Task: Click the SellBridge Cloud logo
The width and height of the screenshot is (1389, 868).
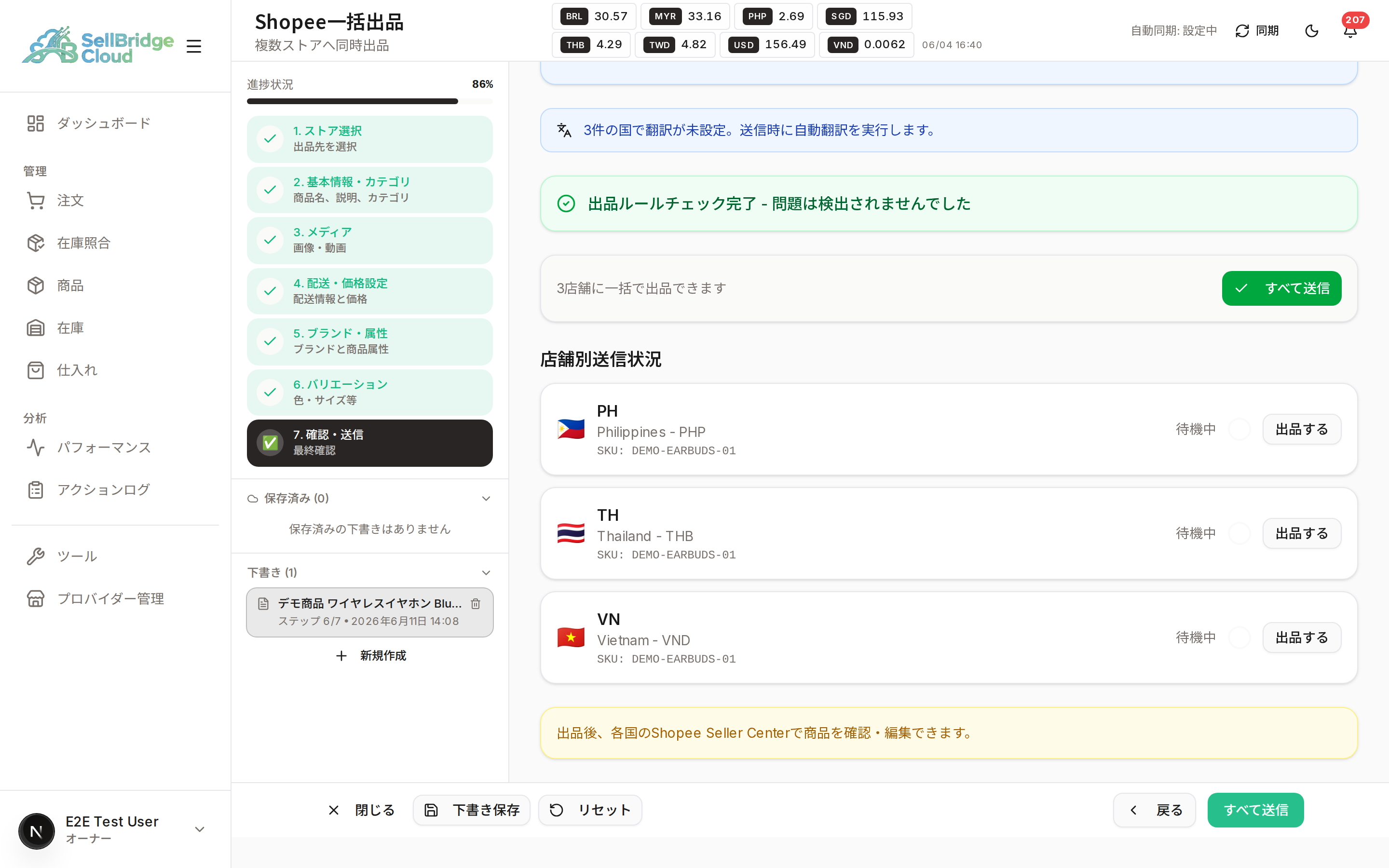Action: click(97, 45)
